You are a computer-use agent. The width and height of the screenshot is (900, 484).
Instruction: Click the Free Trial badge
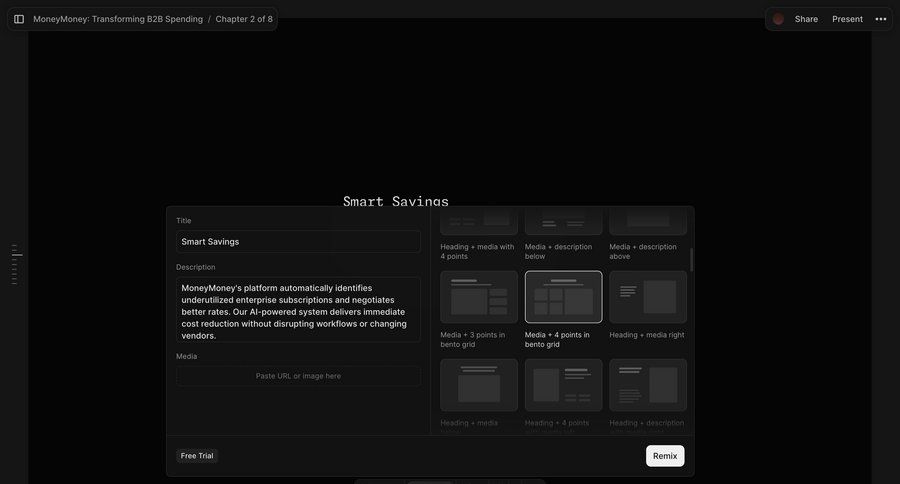point(197,456)
